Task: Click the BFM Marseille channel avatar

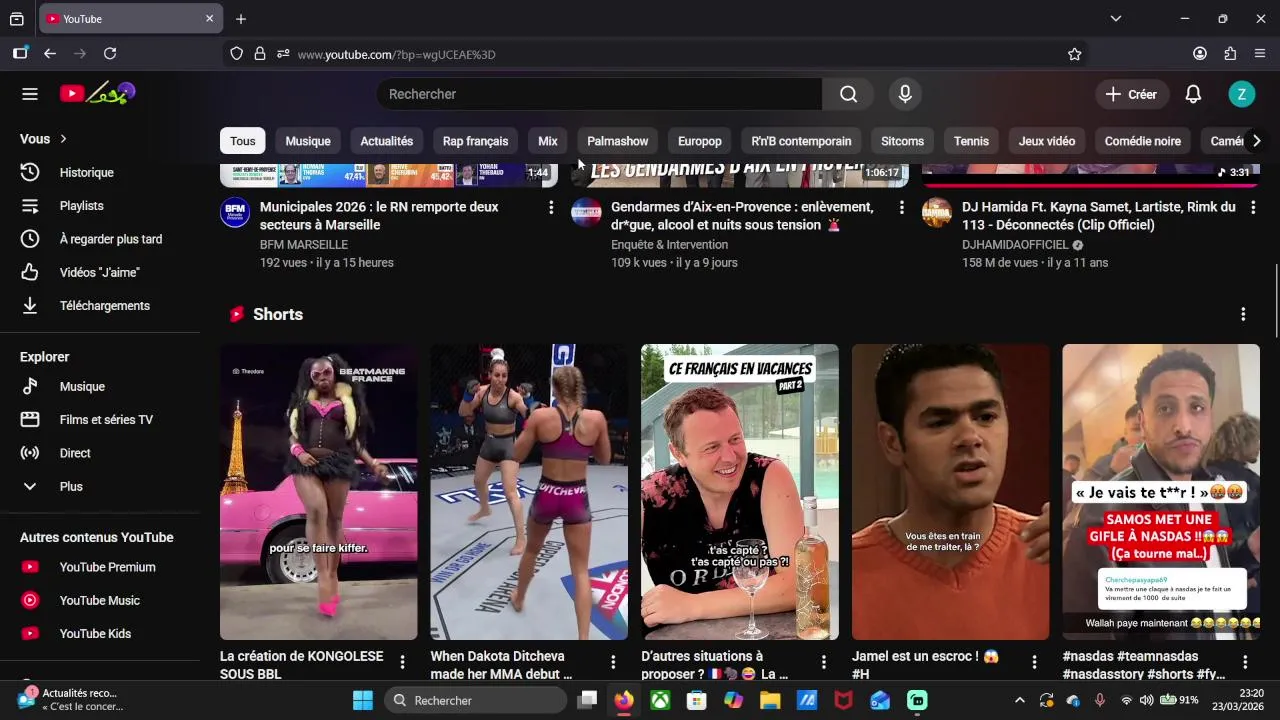Action: click(235, 212)
